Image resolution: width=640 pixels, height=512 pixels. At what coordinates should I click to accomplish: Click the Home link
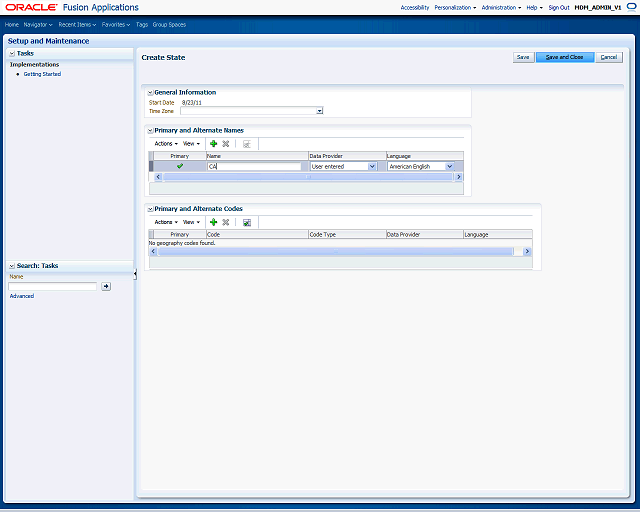coord(12,24)
